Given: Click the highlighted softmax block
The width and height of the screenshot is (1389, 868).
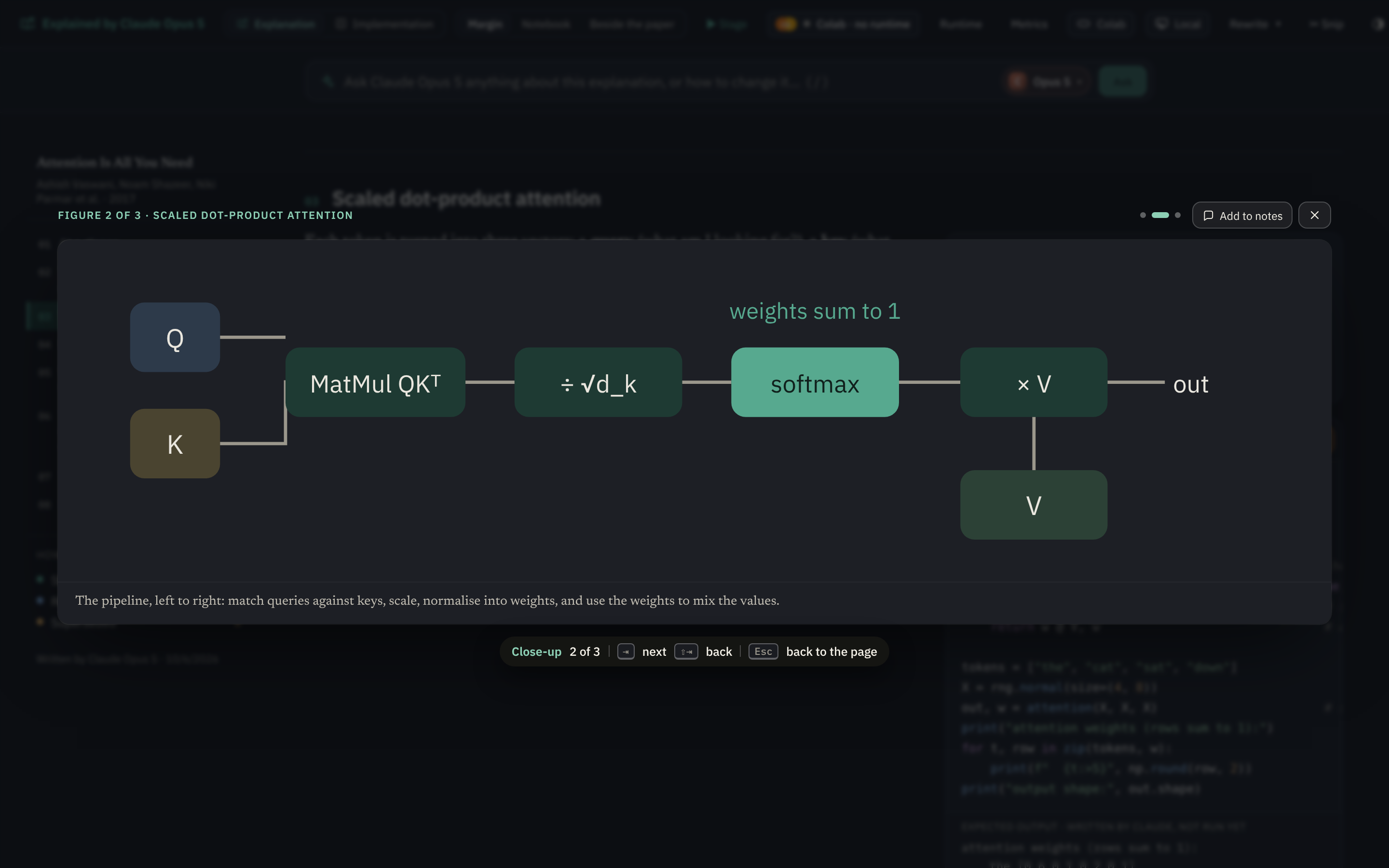Looking at the screenshot, I should pyautogui.click(x=815, y=382).
